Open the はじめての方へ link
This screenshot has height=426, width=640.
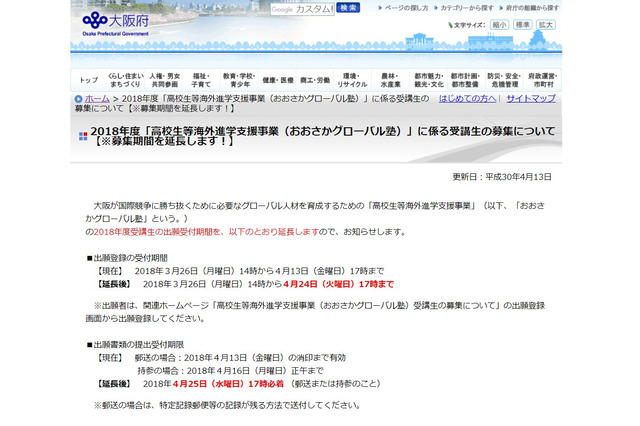[467, 99]
